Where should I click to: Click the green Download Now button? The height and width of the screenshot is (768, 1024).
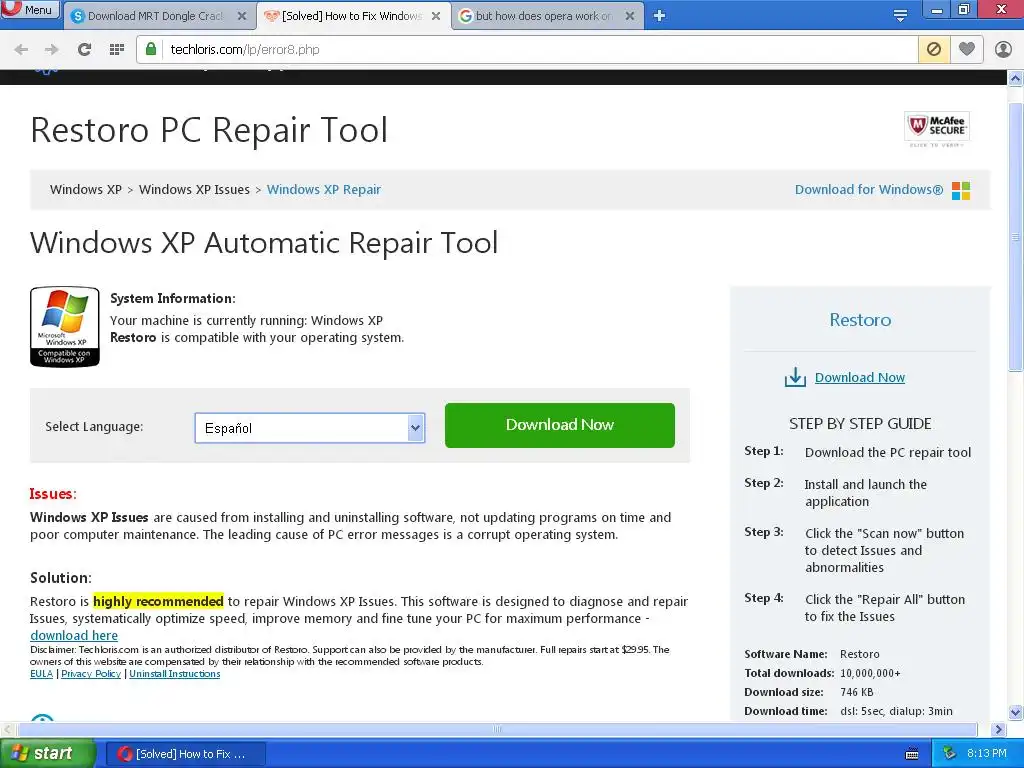pyautogui.click(x=560, y=425)
